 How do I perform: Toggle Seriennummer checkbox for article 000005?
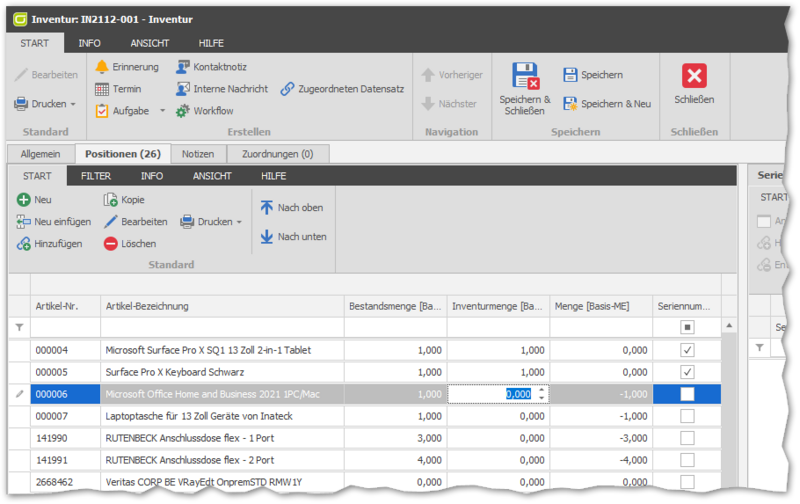tap(687, 372)
